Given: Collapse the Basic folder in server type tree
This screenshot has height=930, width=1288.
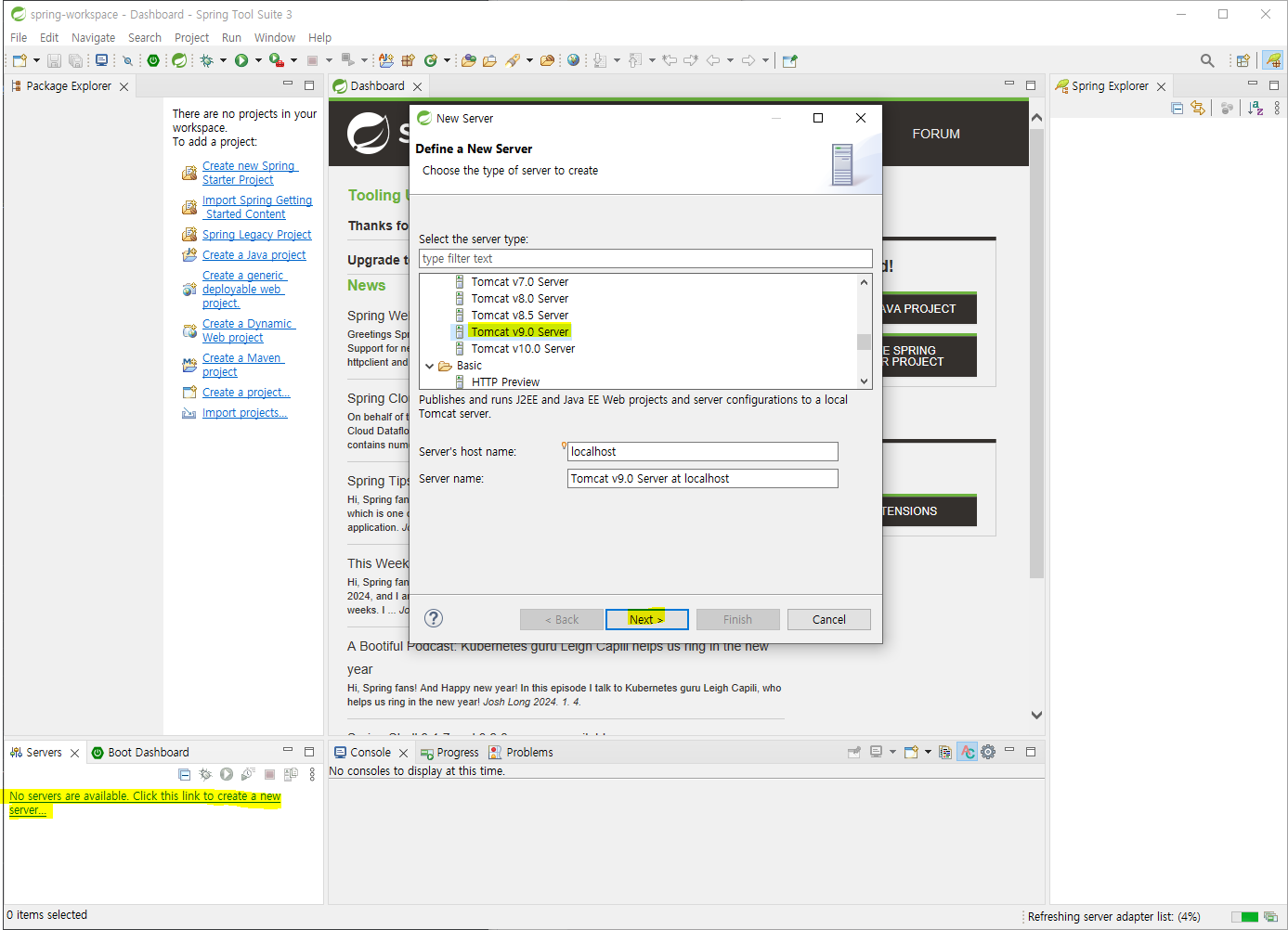Looking at the screenshot, I should coord(429,366).
